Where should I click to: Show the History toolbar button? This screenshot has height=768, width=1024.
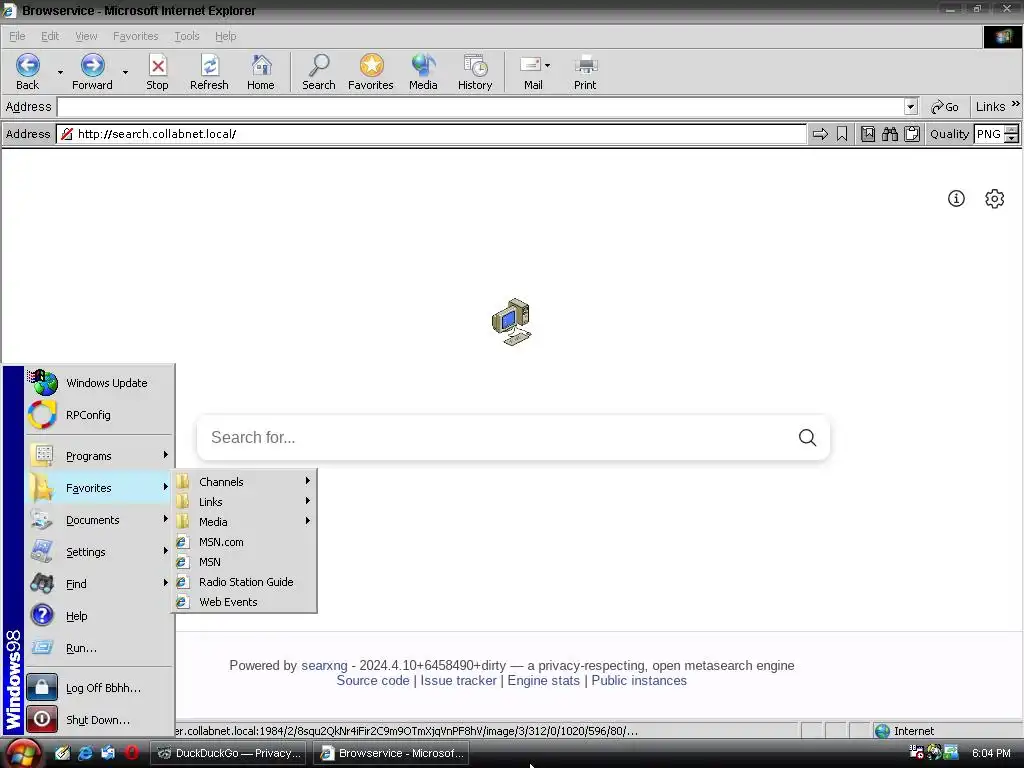[475, 72]
